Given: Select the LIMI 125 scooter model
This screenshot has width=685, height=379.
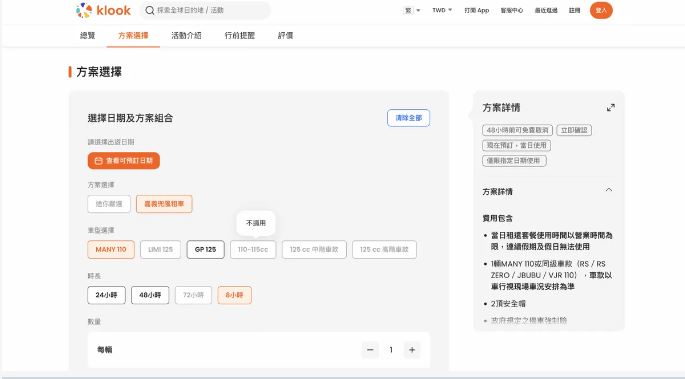Looking at the screenshot, I should pyautogui.click(x=160, y=249).
